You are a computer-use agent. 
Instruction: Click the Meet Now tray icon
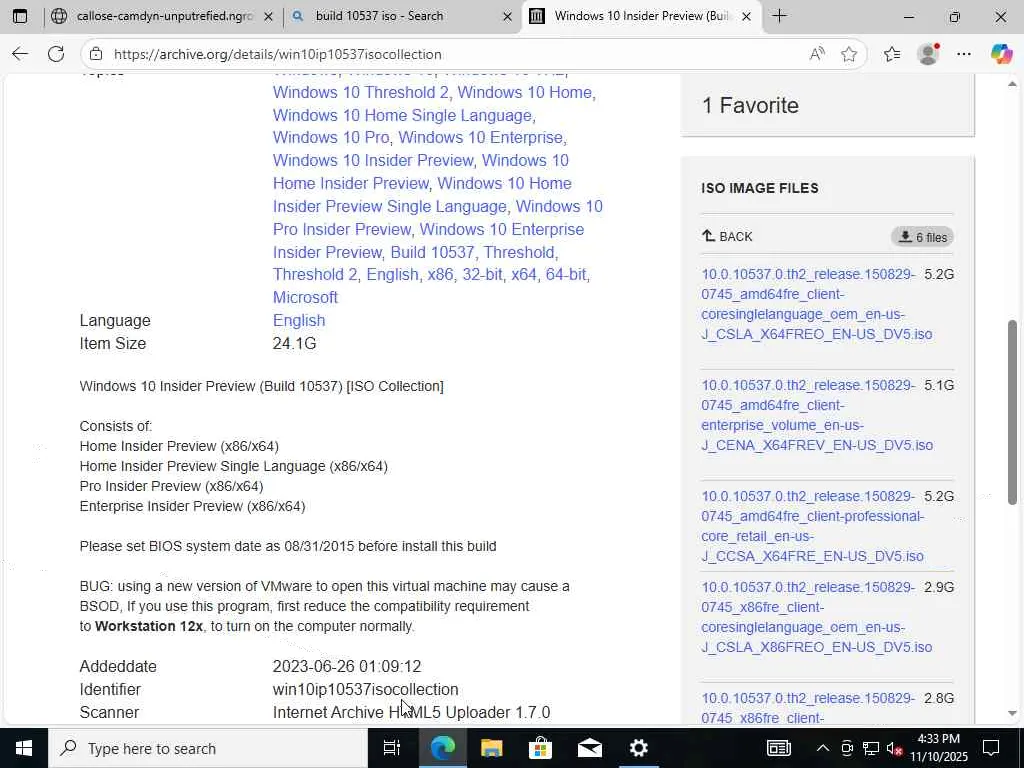click(847, 748)
